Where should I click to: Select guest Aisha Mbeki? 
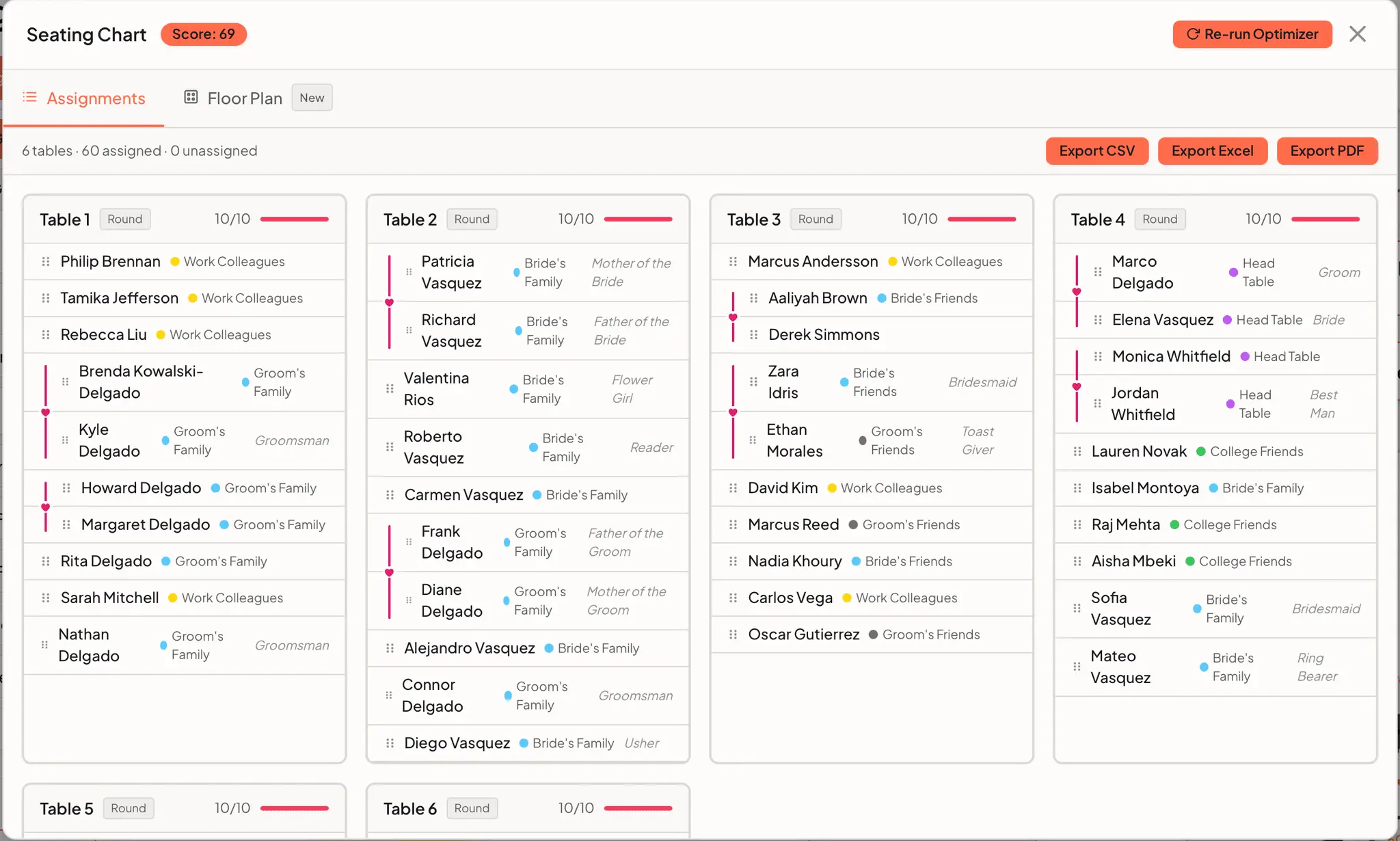coord(1215,561)
